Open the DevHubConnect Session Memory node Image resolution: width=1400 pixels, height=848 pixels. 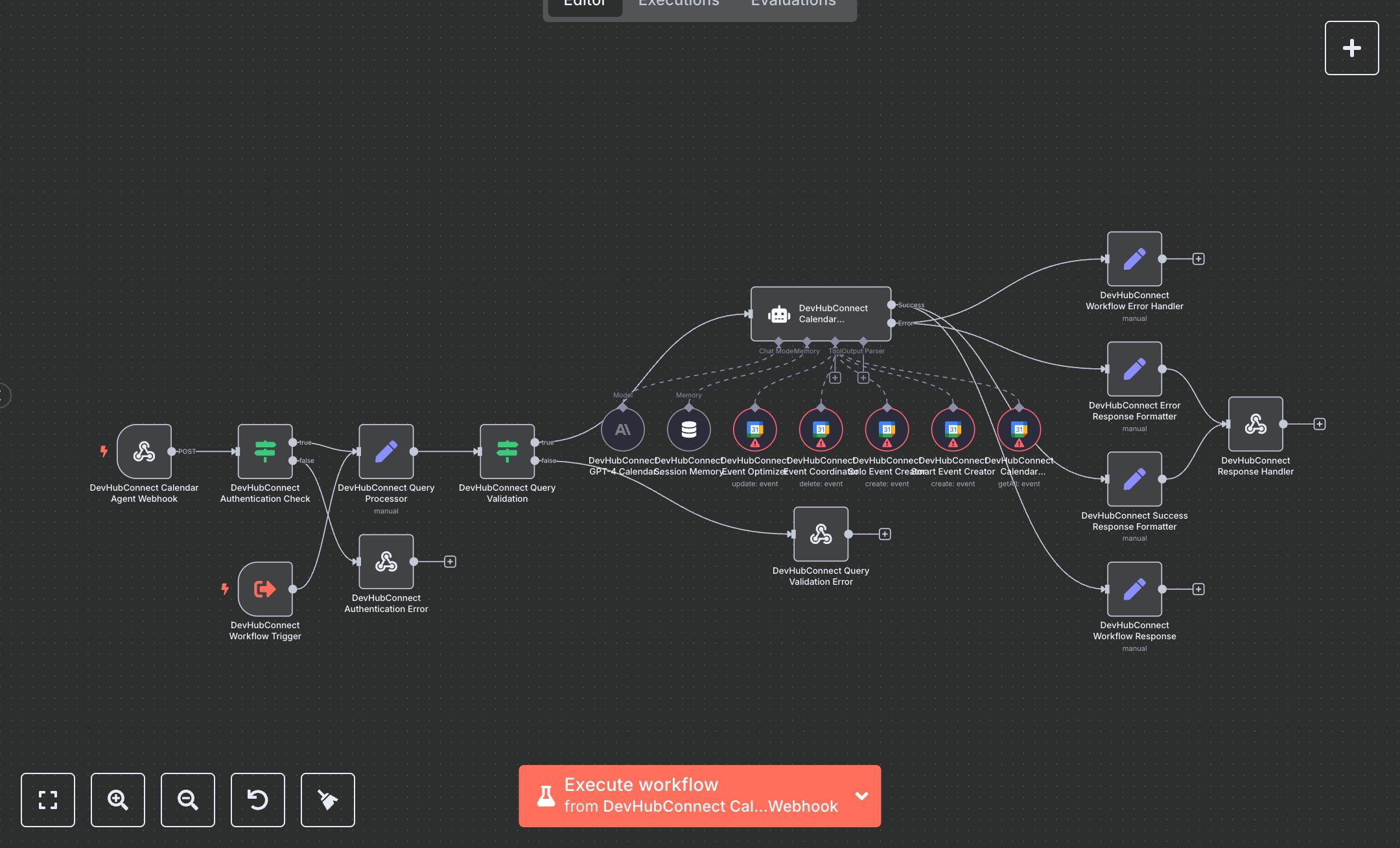689,429
